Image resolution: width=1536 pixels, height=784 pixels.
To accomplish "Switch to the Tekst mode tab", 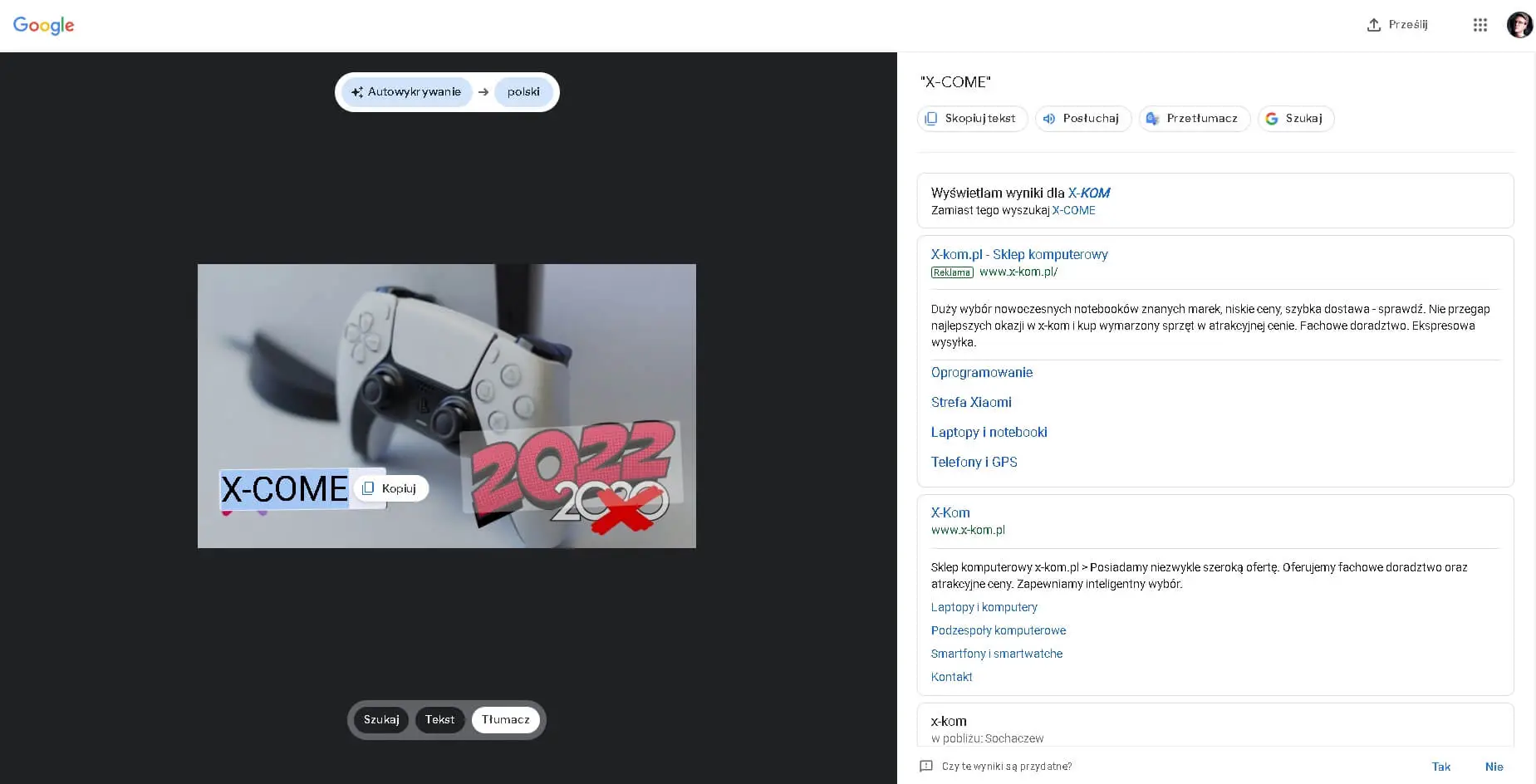I will [439, 719].
